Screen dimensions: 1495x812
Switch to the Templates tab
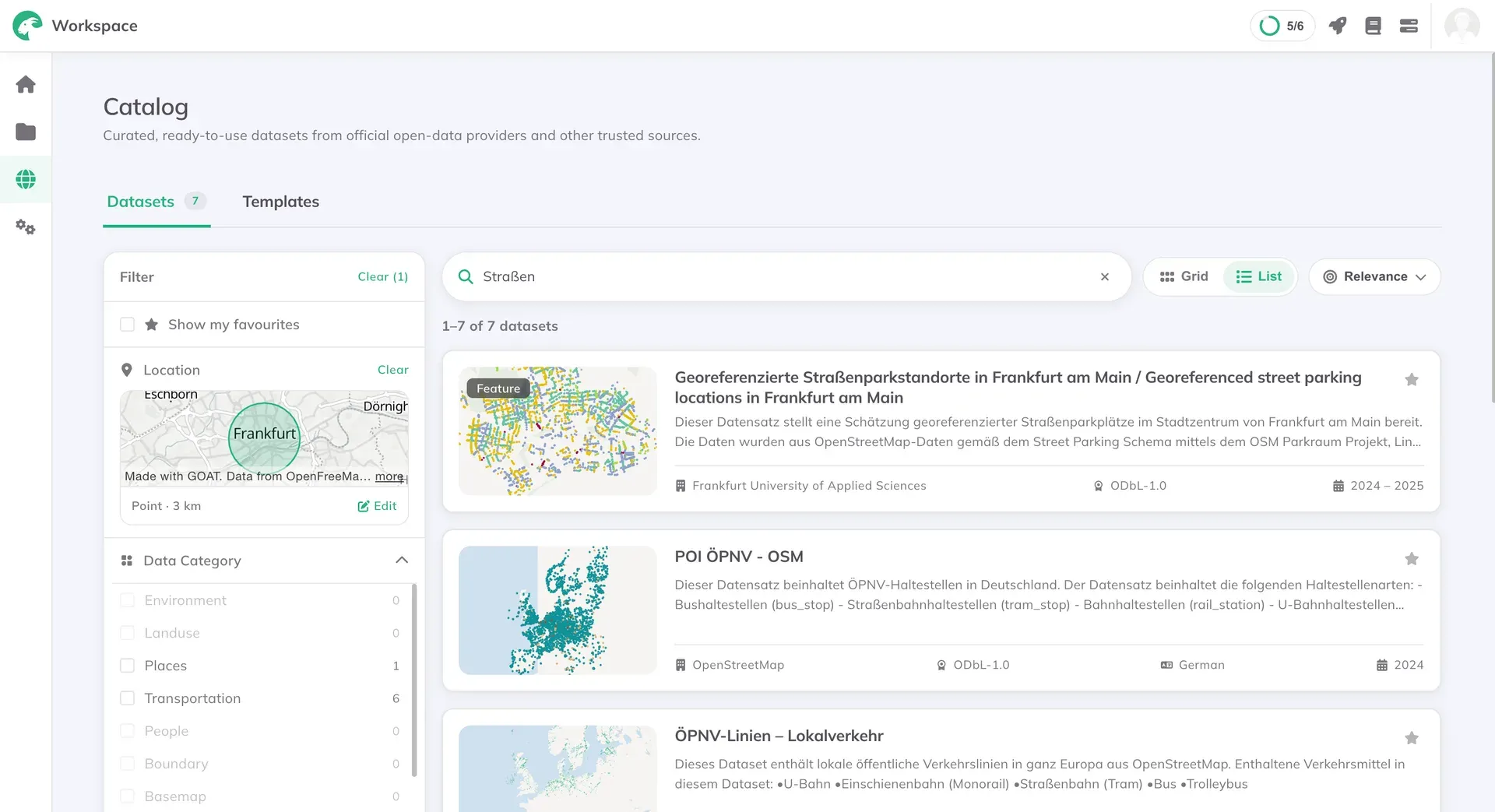281,202
